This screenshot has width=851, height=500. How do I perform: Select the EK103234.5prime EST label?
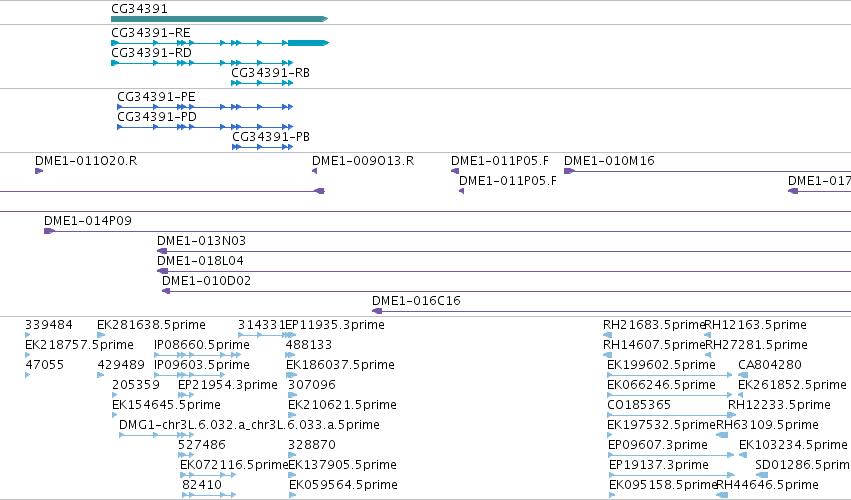[793, 445]
